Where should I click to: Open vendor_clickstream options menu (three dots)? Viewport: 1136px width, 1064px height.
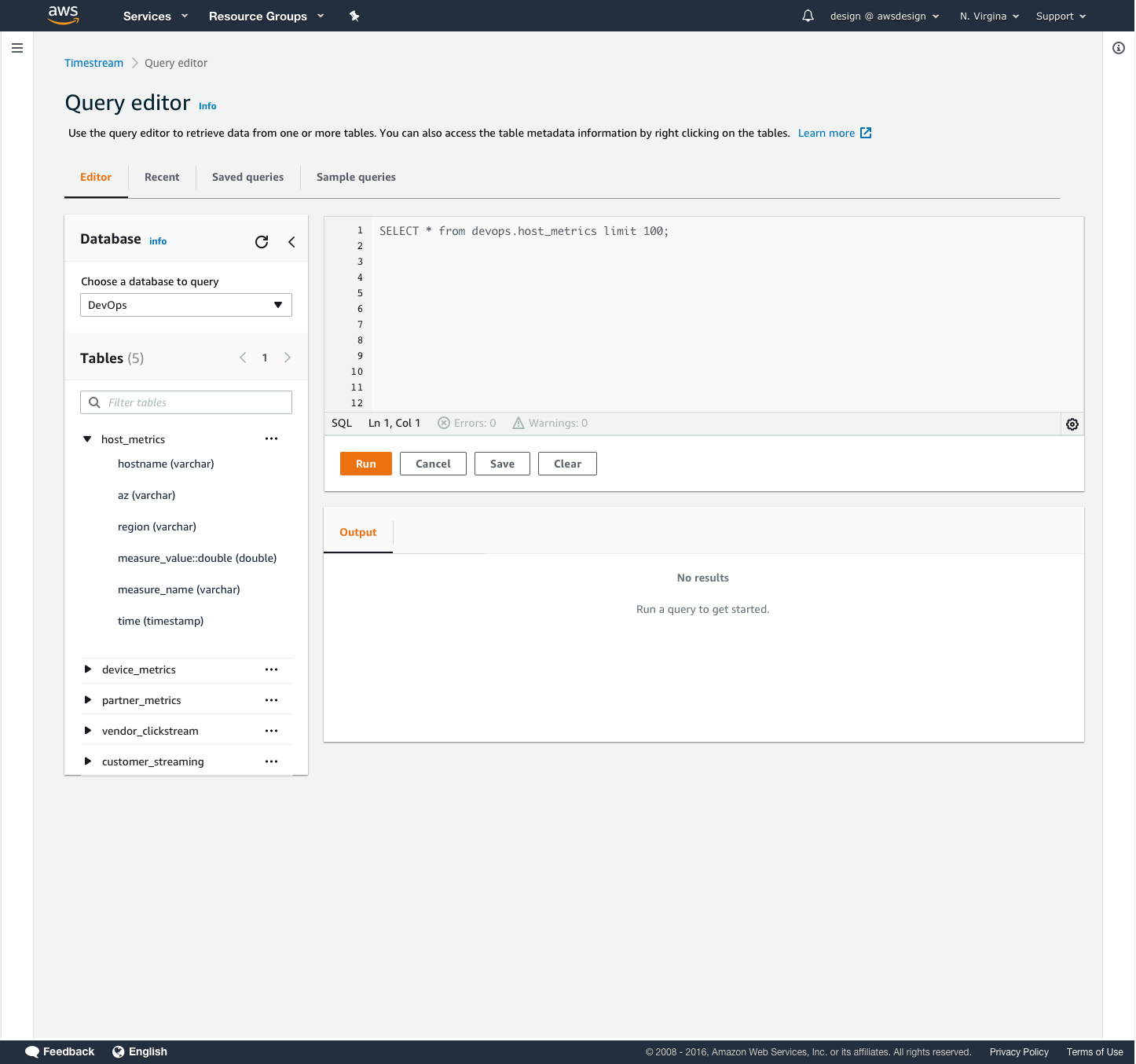[272, 731]
